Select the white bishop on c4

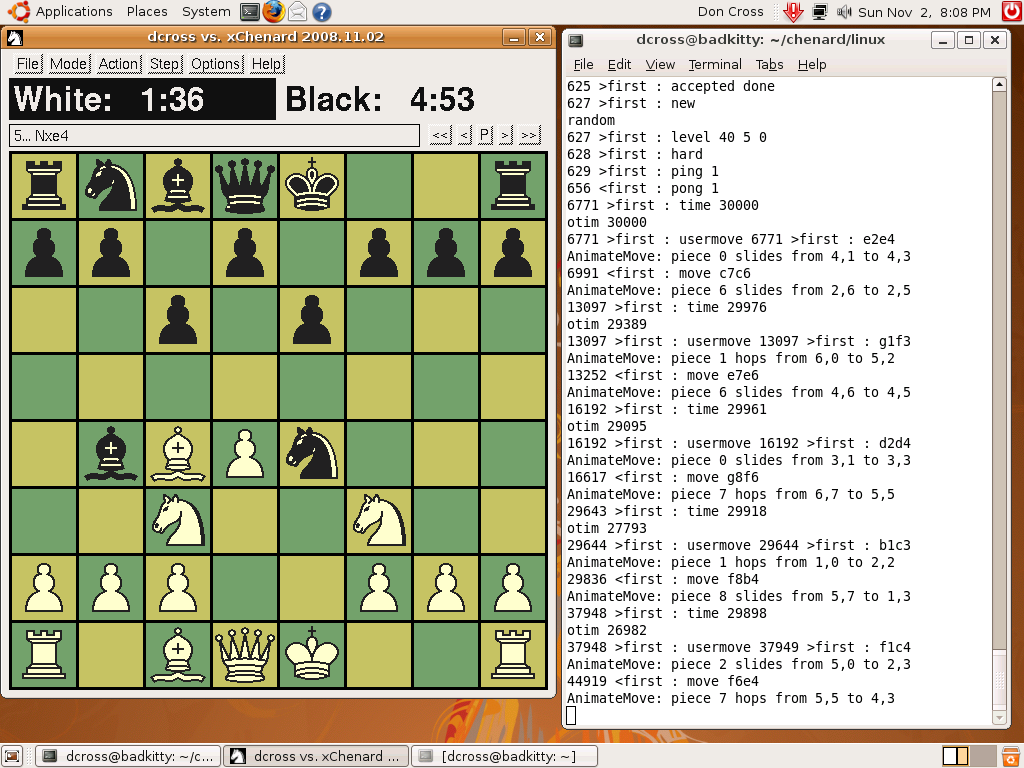(178, 453)
